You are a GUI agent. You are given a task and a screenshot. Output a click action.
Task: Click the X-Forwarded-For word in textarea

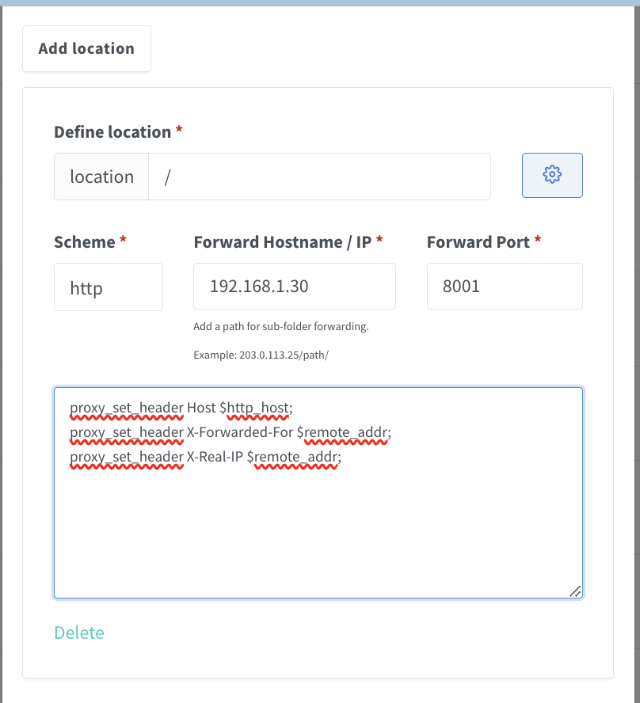[240, 432]
